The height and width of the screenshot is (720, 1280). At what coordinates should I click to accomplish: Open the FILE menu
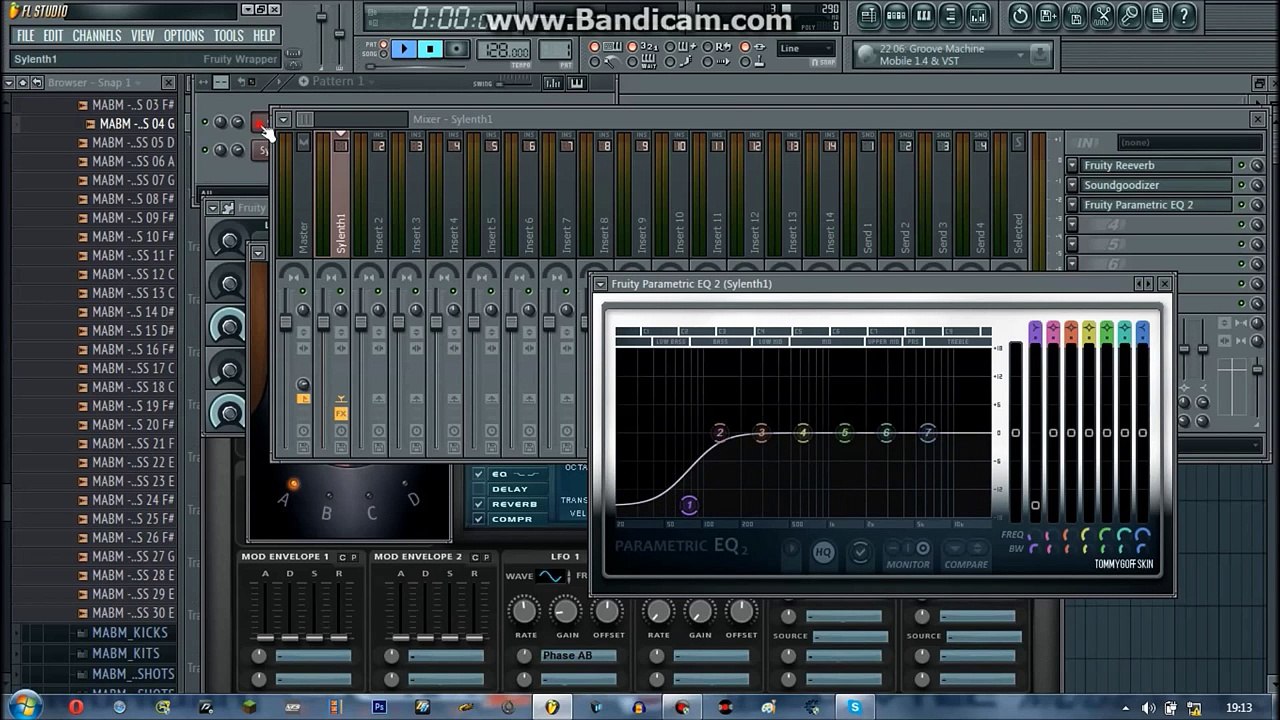25,35
